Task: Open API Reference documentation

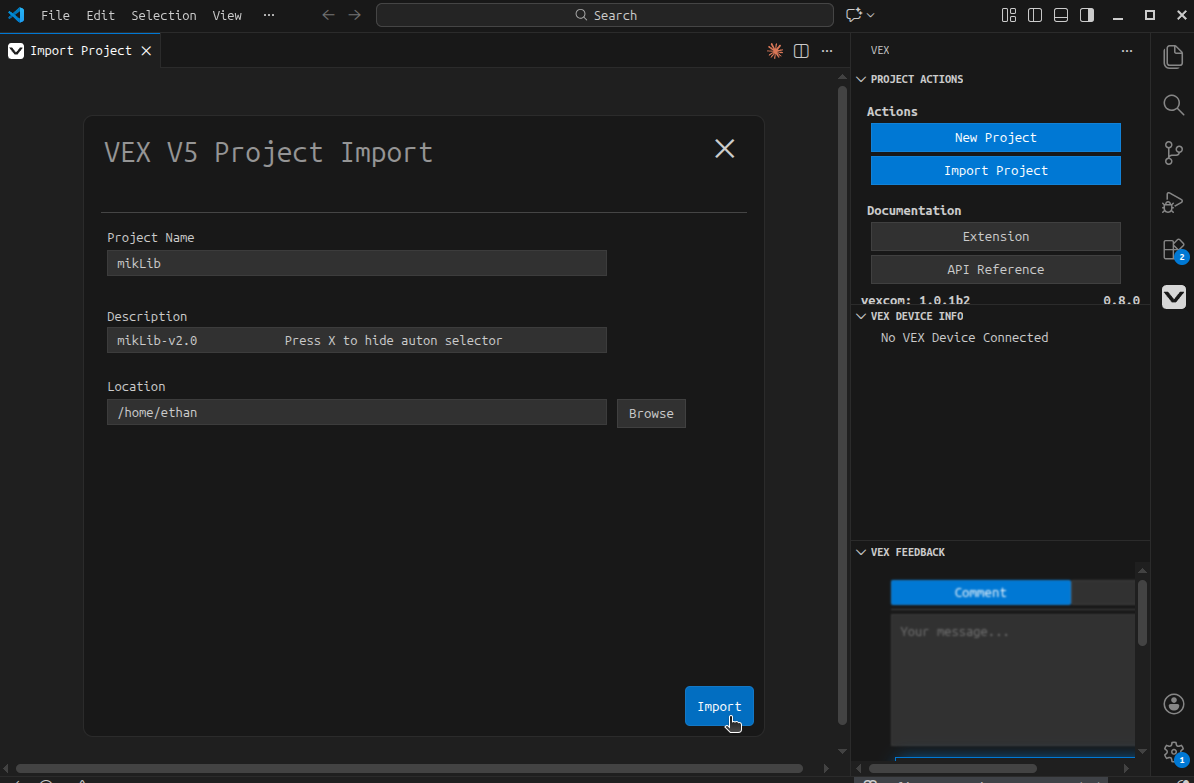Action: pos(995,270)
